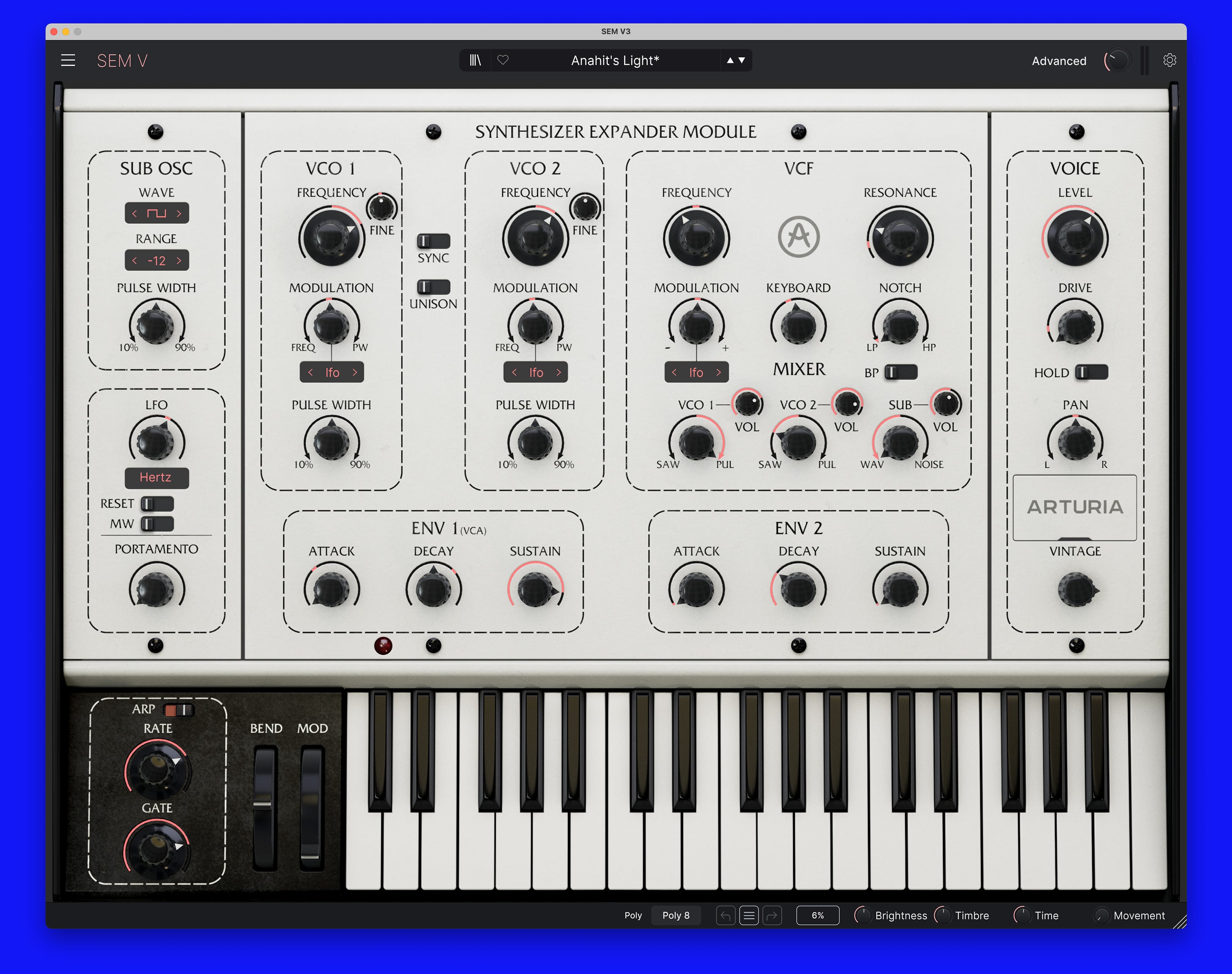Screen dimensions: 1232x974
Task: Open the preset library browser icon
Action: pos(475,60)
